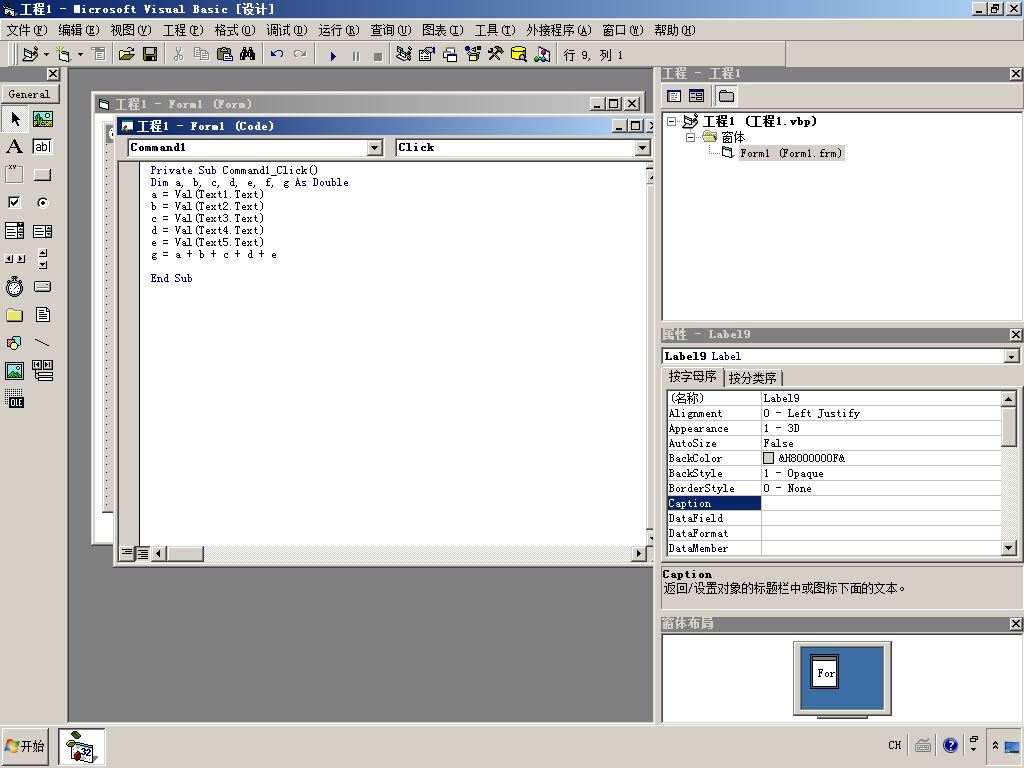Open Add Standard EXE project dropdown arrow

(46, 54)
